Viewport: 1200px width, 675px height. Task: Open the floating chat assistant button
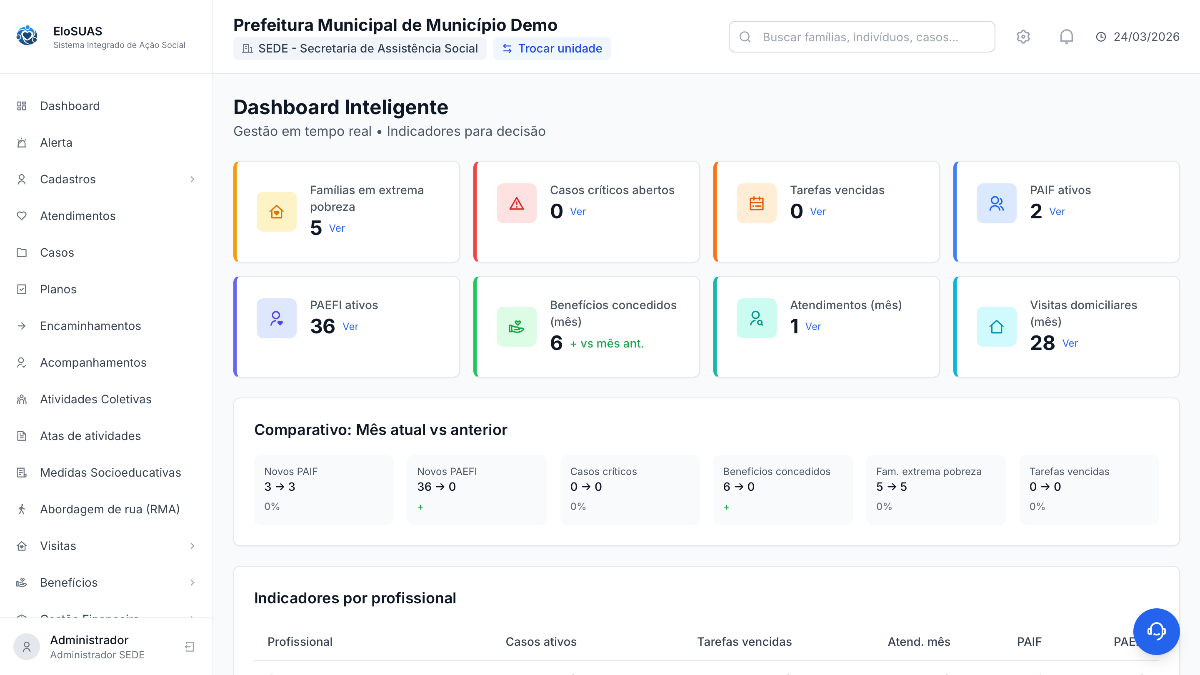1157,631
